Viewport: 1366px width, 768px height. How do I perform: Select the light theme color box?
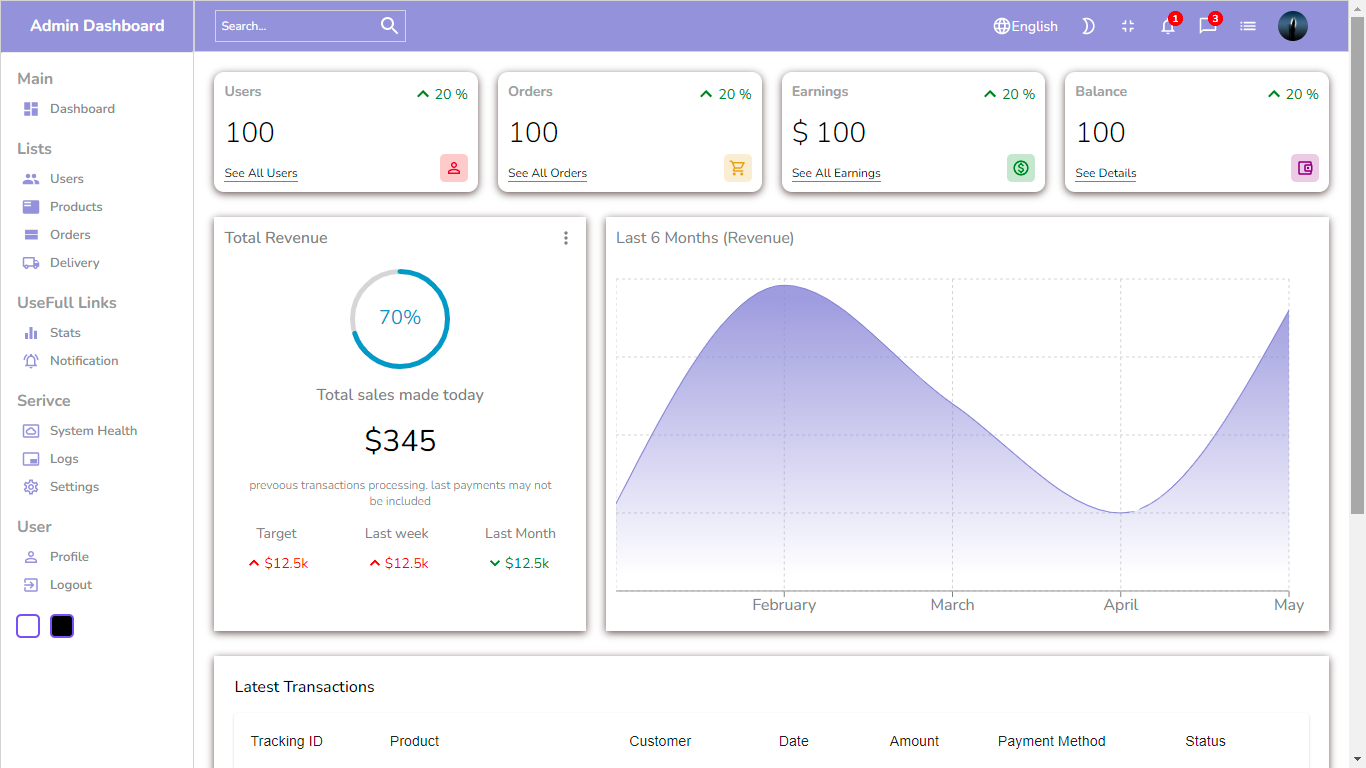27,625
